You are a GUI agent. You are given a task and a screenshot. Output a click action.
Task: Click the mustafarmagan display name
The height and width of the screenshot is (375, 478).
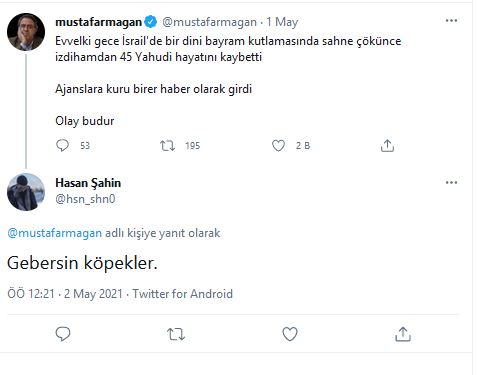tap(99, 22)
